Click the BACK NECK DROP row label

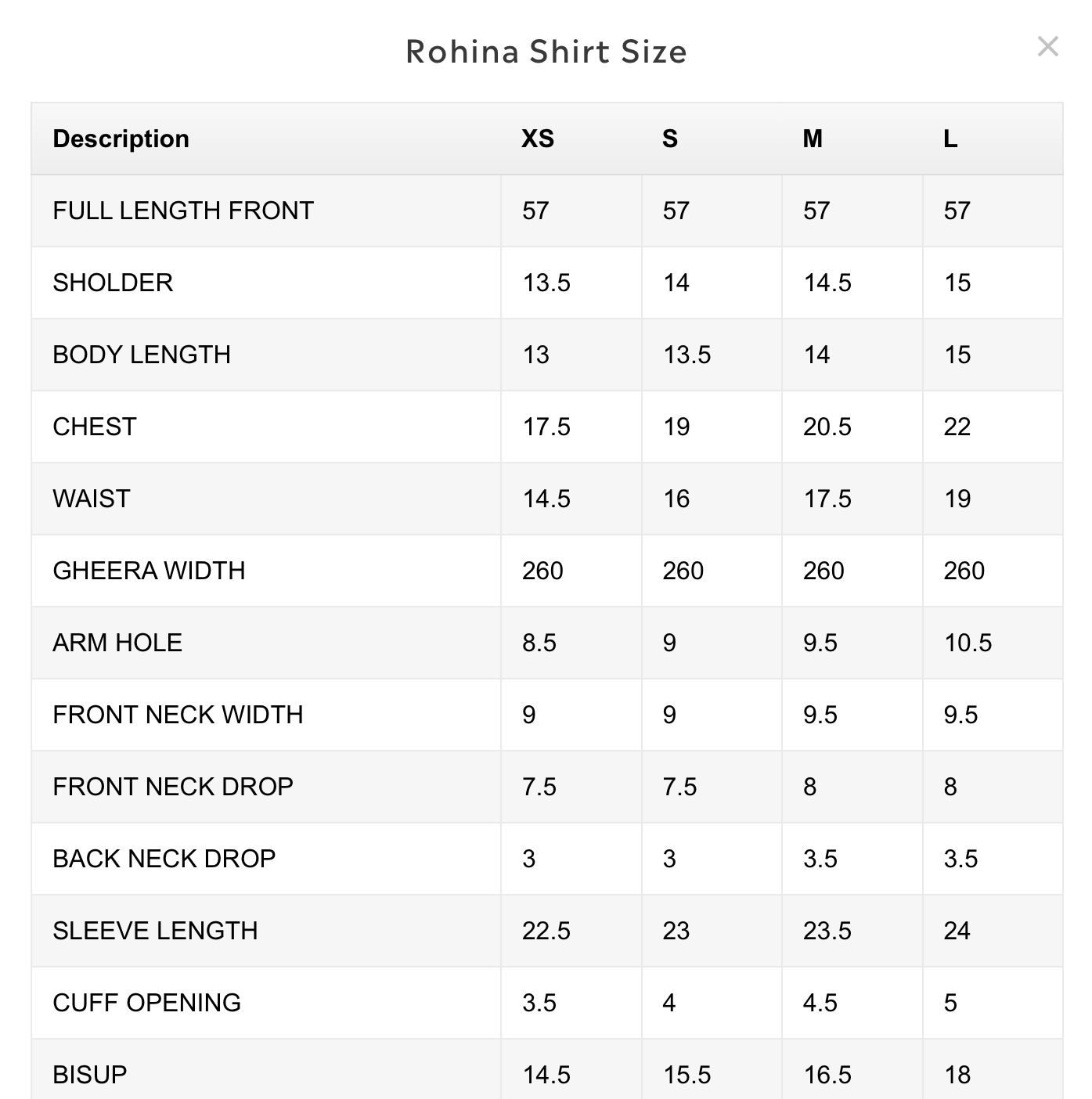(164, 859)
